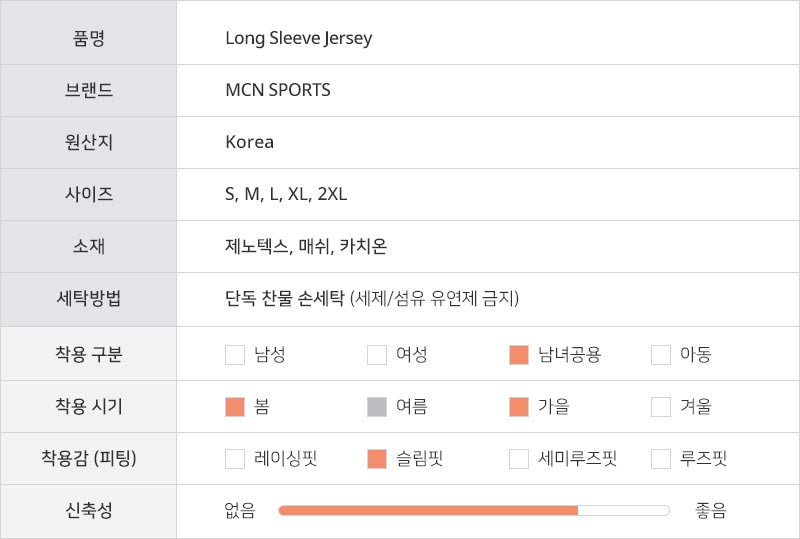
Task: Toggle the 가을 season checkbox
Action: point(519,407)
